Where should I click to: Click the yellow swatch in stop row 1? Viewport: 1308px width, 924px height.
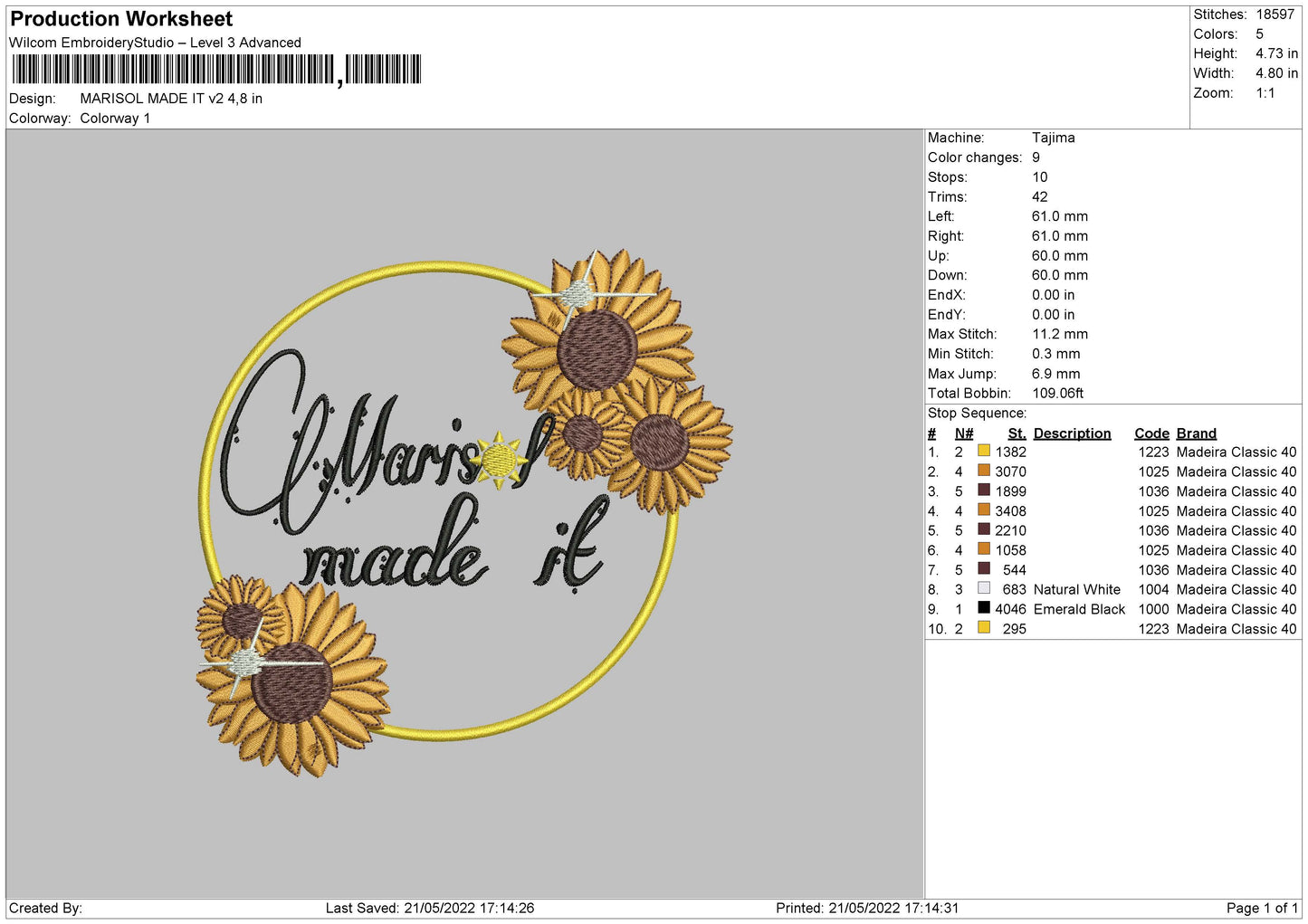[984, 451]
